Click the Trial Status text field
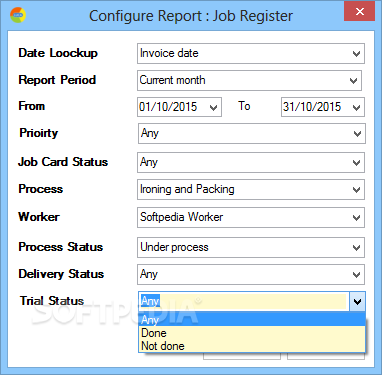Screen dimensions: 382x375 (x=244, y=302)
